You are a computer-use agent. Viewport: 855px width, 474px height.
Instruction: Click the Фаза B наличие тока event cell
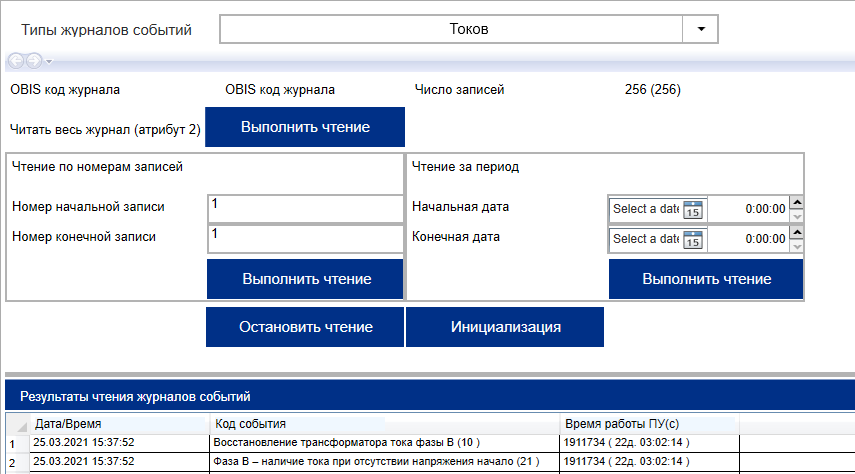point(385,462)
